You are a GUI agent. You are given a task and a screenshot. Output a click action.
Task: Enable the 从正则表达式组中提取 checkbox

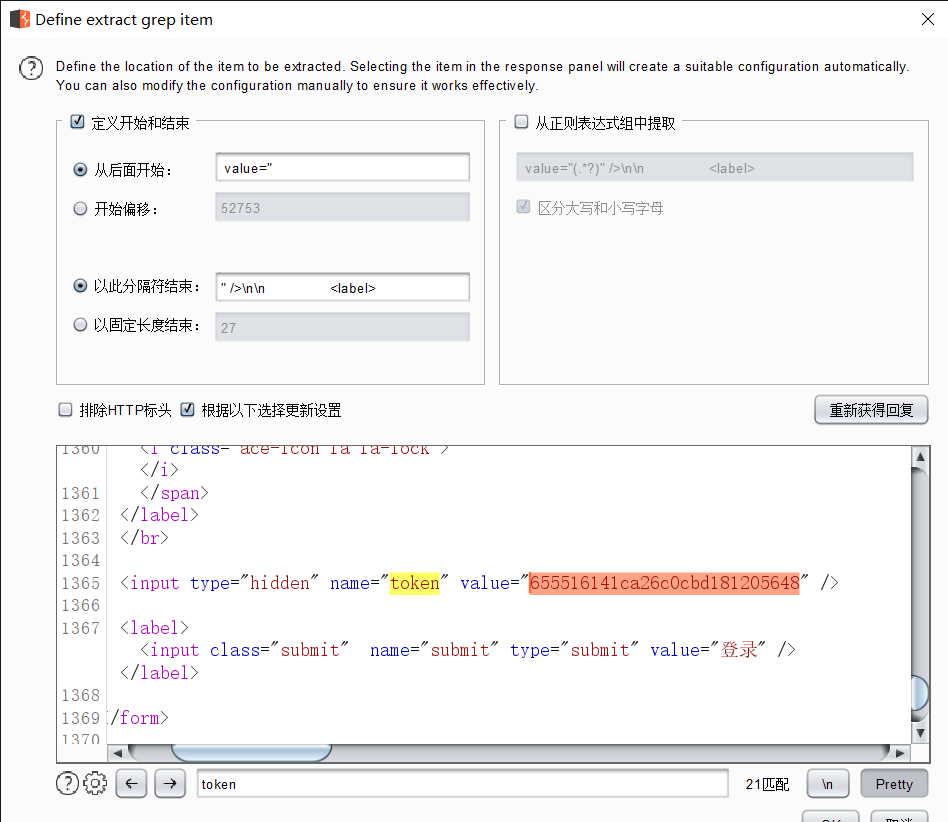point(521,121)
